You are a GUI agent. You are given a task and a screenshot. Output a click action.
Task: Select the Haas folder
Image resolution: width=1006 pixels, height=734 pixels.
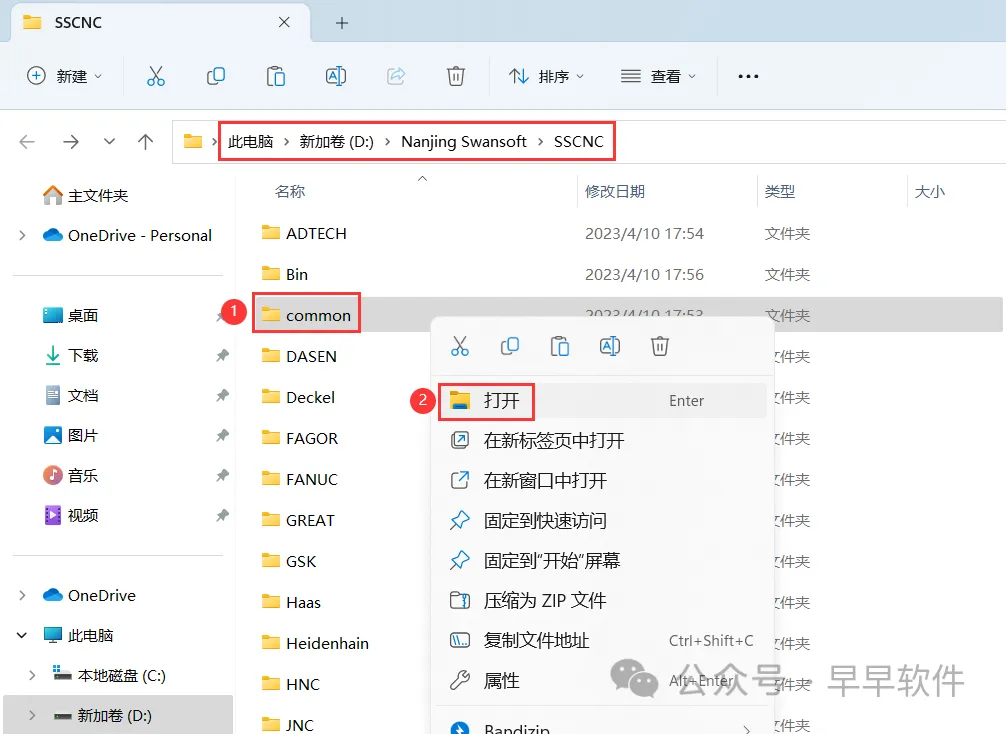click(291, 602)
